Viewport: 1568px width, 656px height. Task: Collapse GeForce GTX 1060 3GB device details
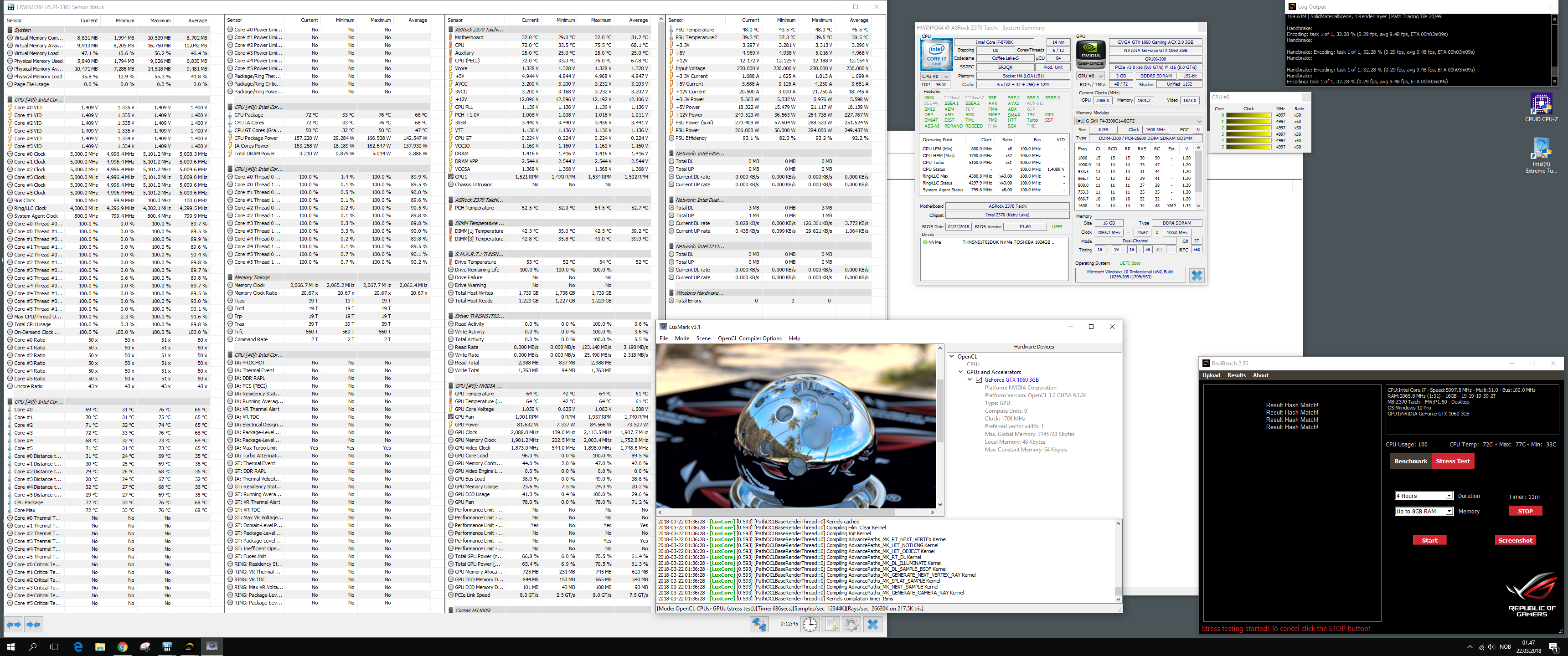[x=970, y=380]
